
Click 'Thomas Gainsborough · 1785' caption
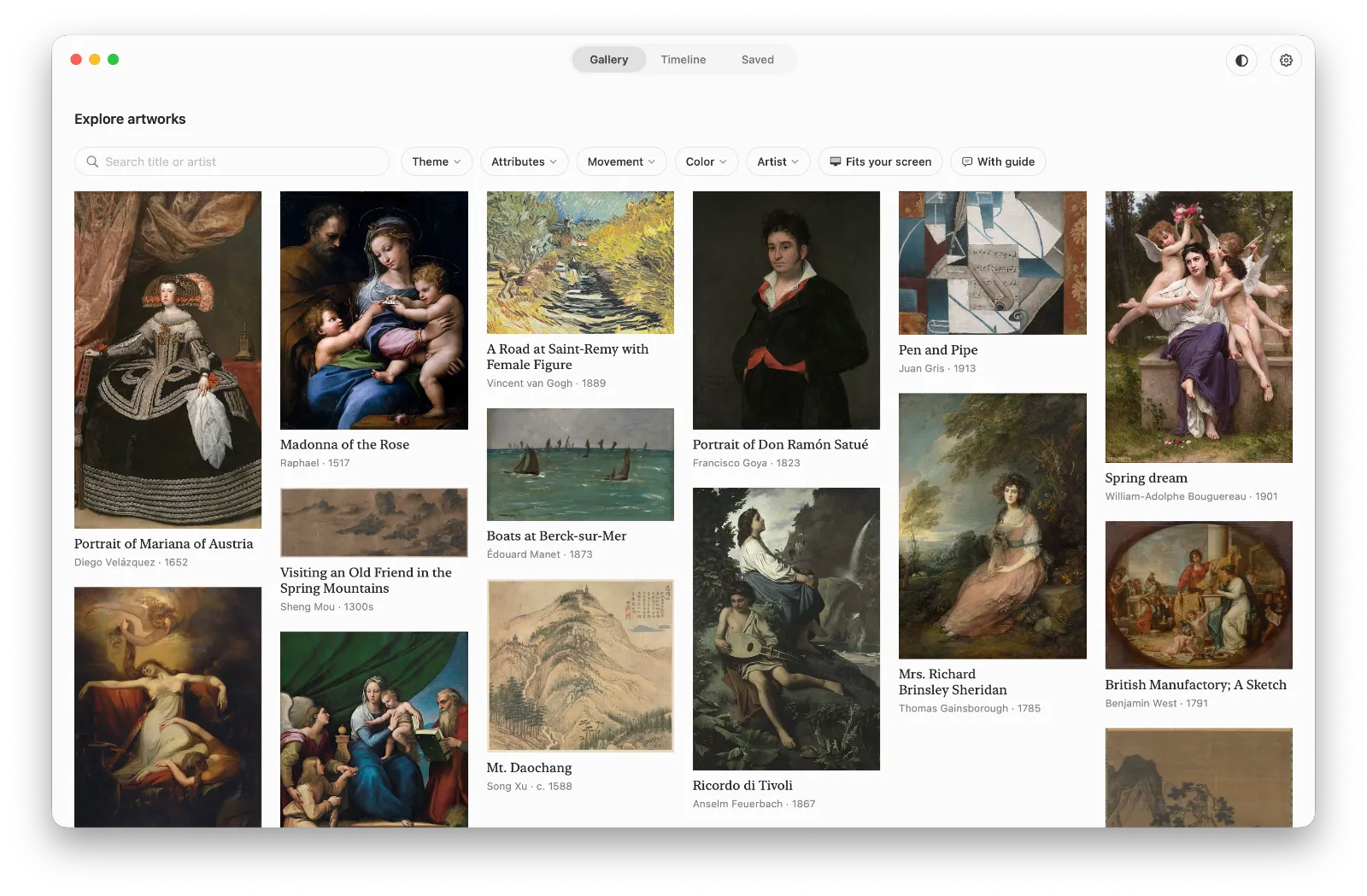click(x=970, y=709)
